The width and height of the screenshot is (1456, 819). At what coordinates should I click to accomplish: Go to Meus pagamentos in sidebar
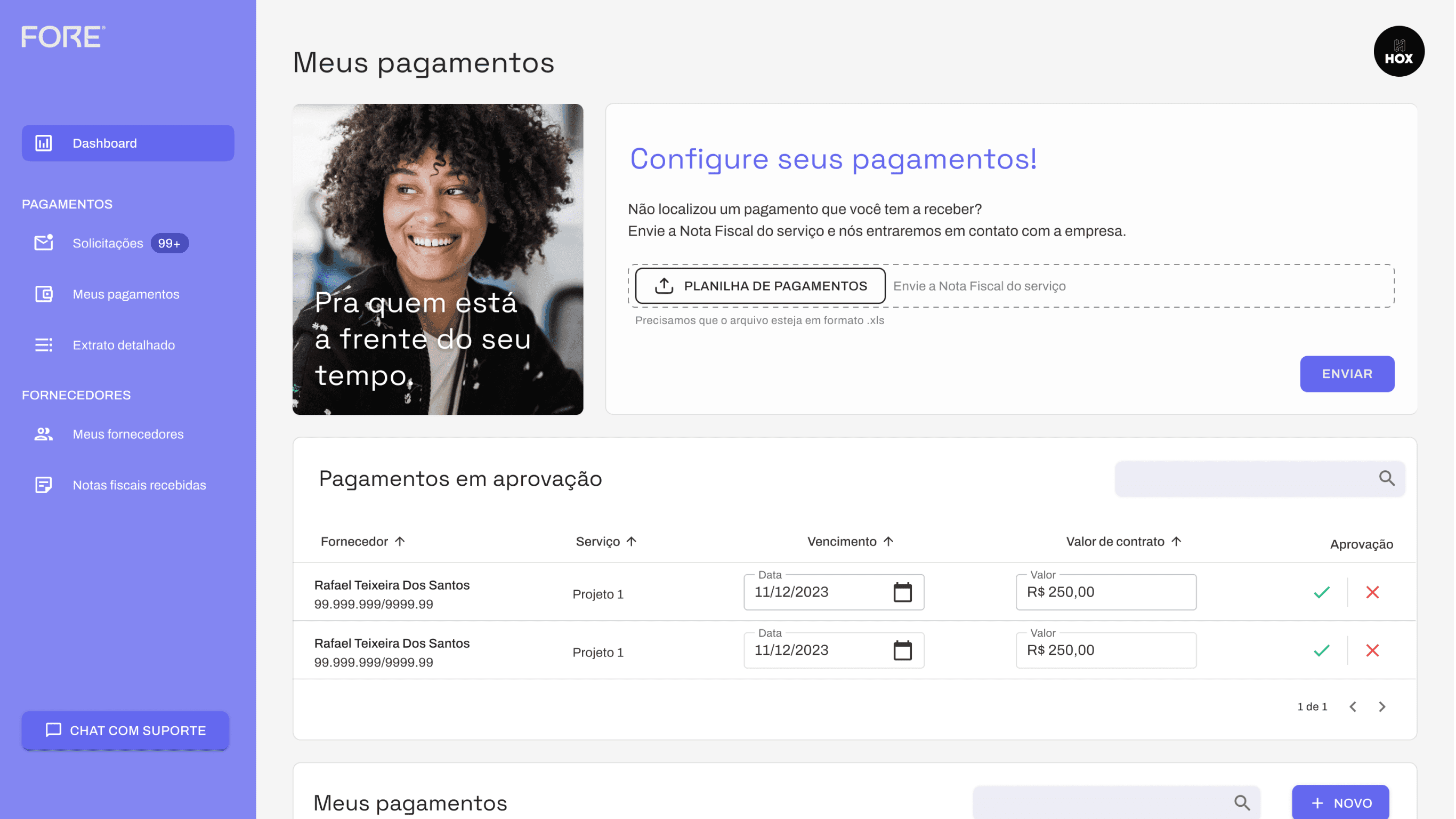tap(125, 294)
